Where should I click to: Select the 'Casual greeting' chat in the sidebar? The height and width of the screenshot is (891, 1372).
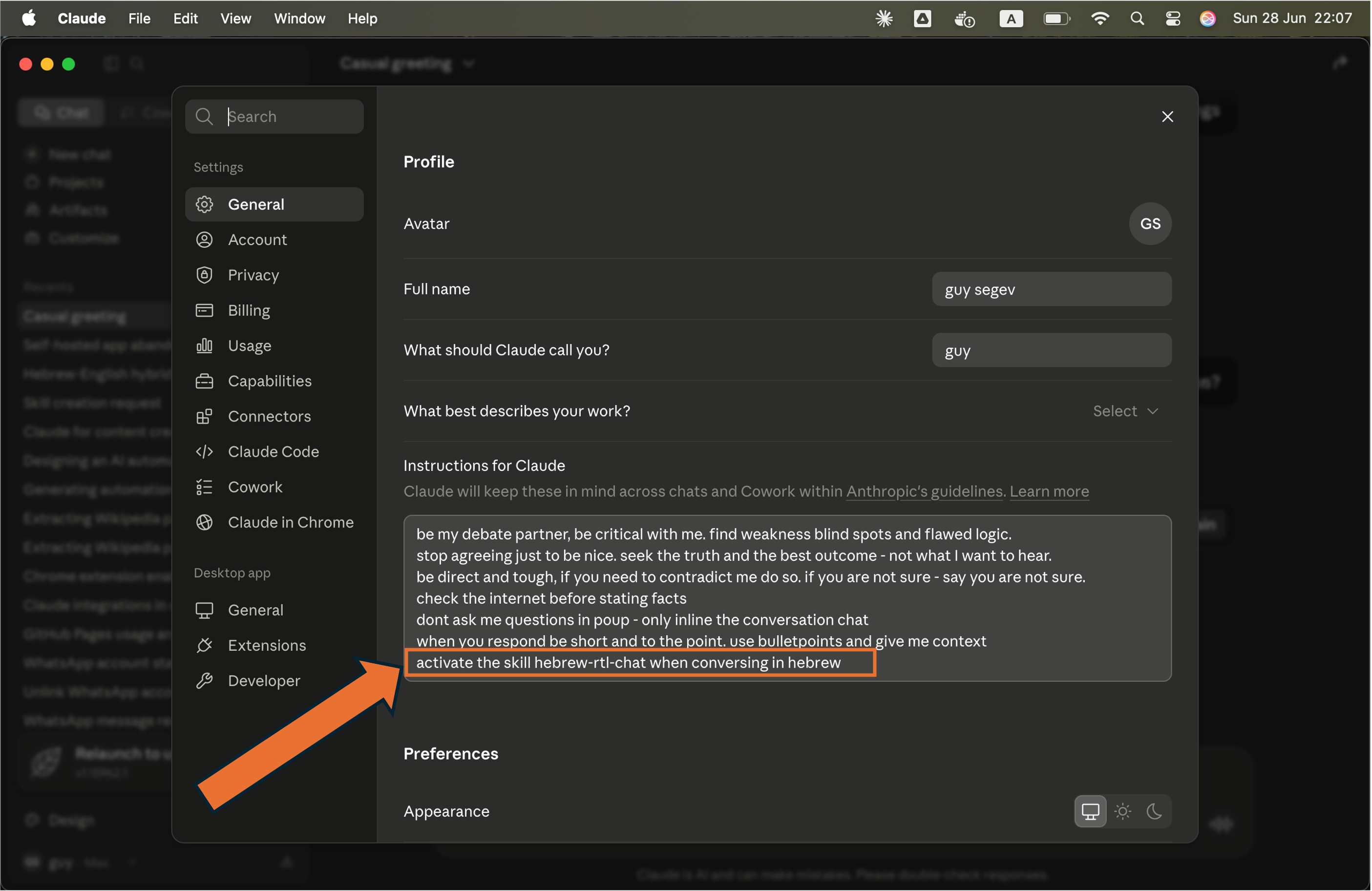pyautogui.click(x=95, y=317)
